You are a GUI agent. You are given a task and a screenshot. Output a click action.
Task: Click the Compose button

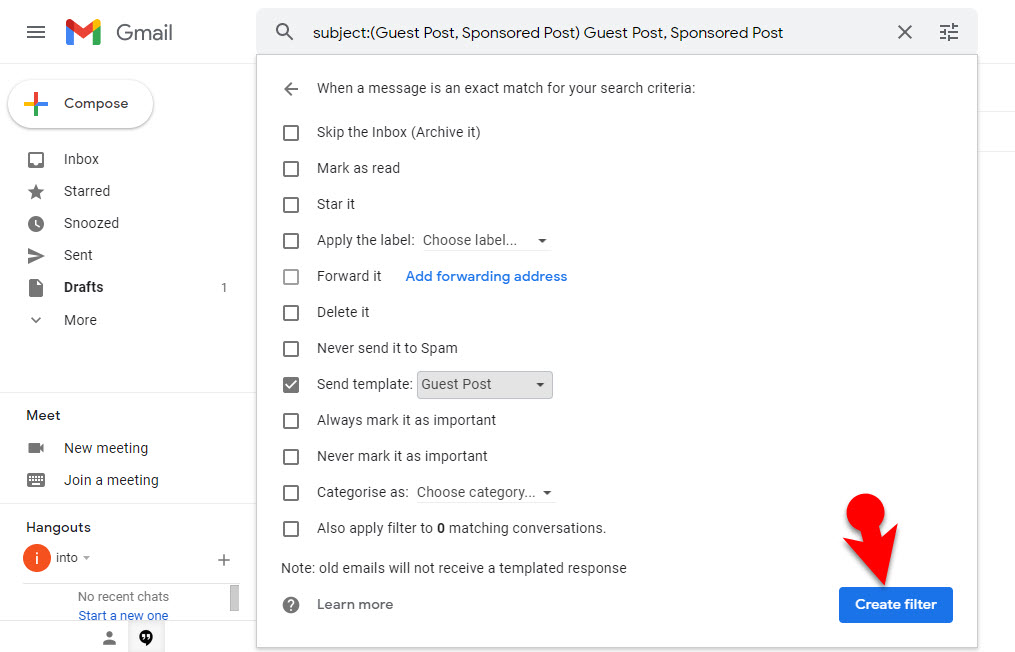click(x=81, y=104)
